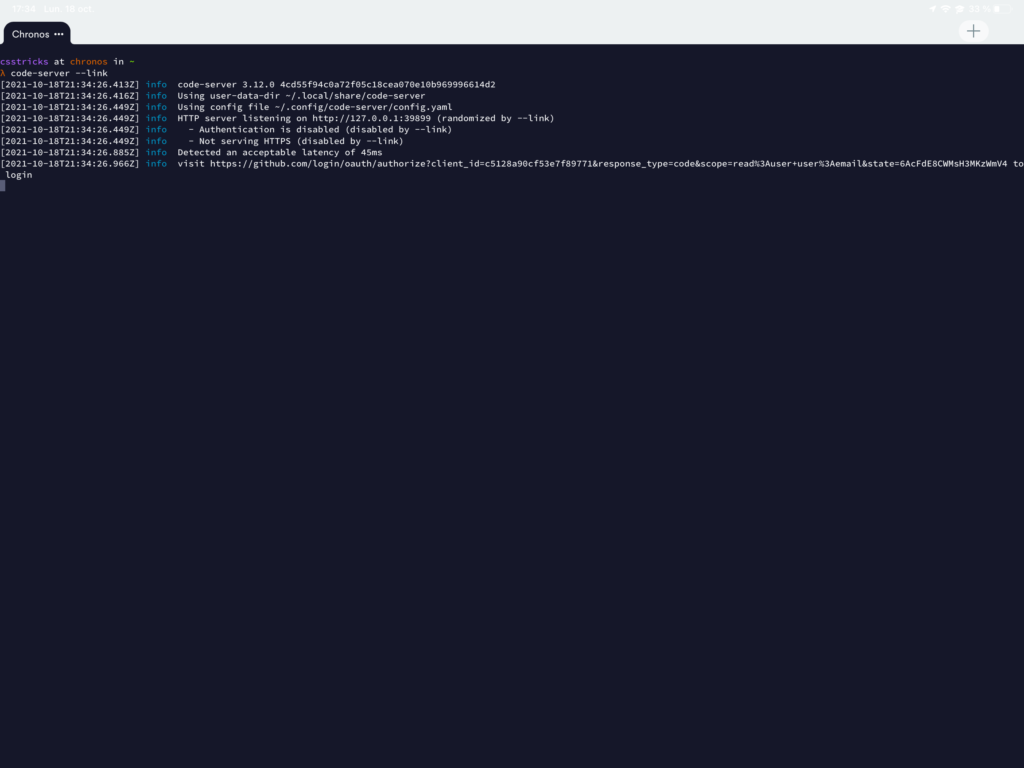Open the github.com oauth authorize link
The height and width of the screenshot is (768, 1024).
(608, 163)
